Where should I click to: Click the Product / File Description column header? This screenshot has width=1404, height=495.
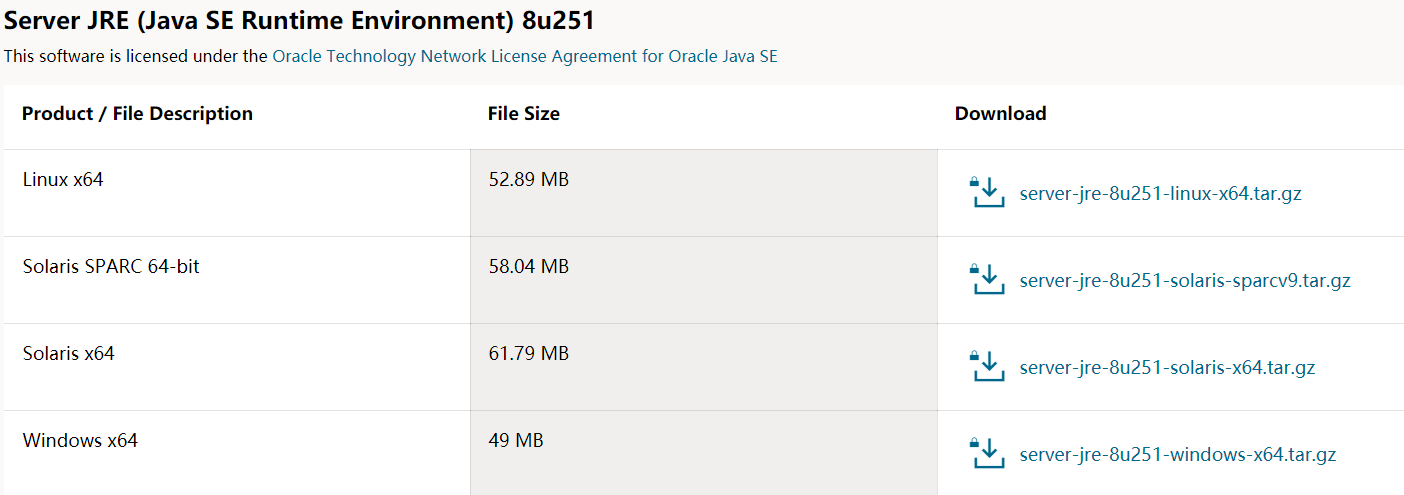[137, 114]
